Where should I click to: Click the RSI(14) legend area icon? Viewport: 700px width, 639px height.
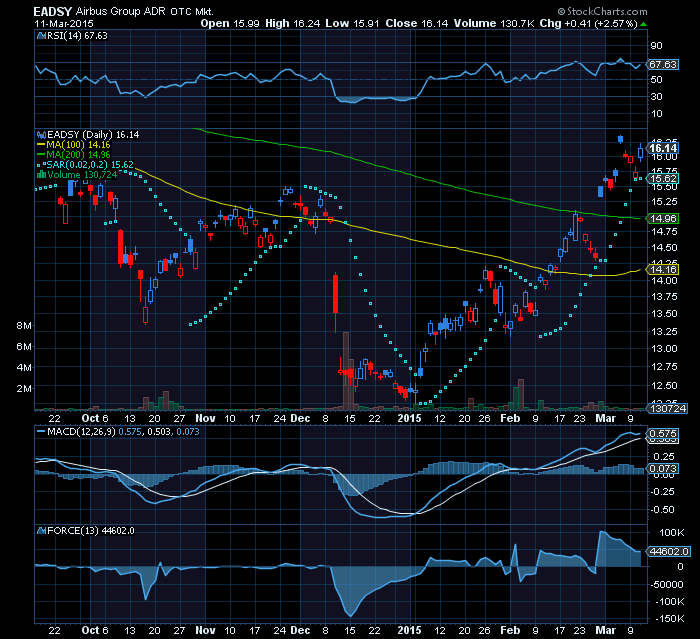42,36
